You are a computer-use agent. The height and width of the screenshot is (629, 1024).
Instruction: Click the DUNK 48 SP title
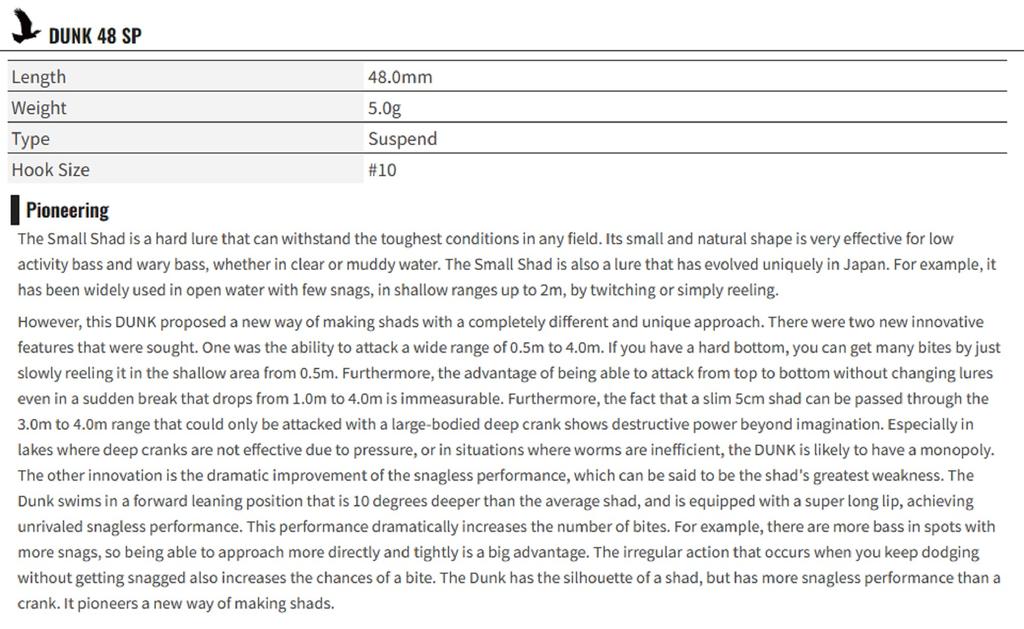95,36
